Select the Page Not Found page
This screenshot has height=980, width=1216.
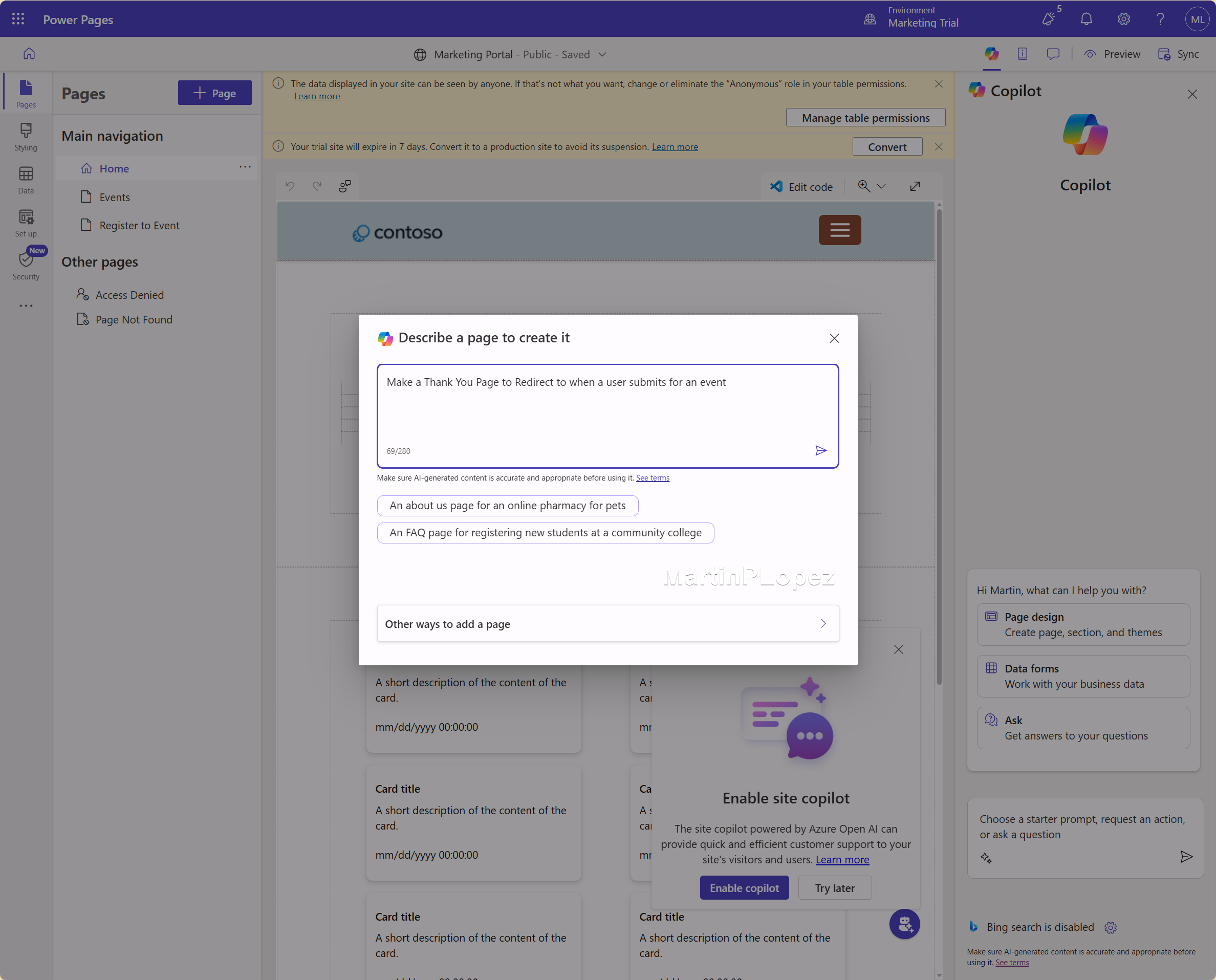pos(134,319)
